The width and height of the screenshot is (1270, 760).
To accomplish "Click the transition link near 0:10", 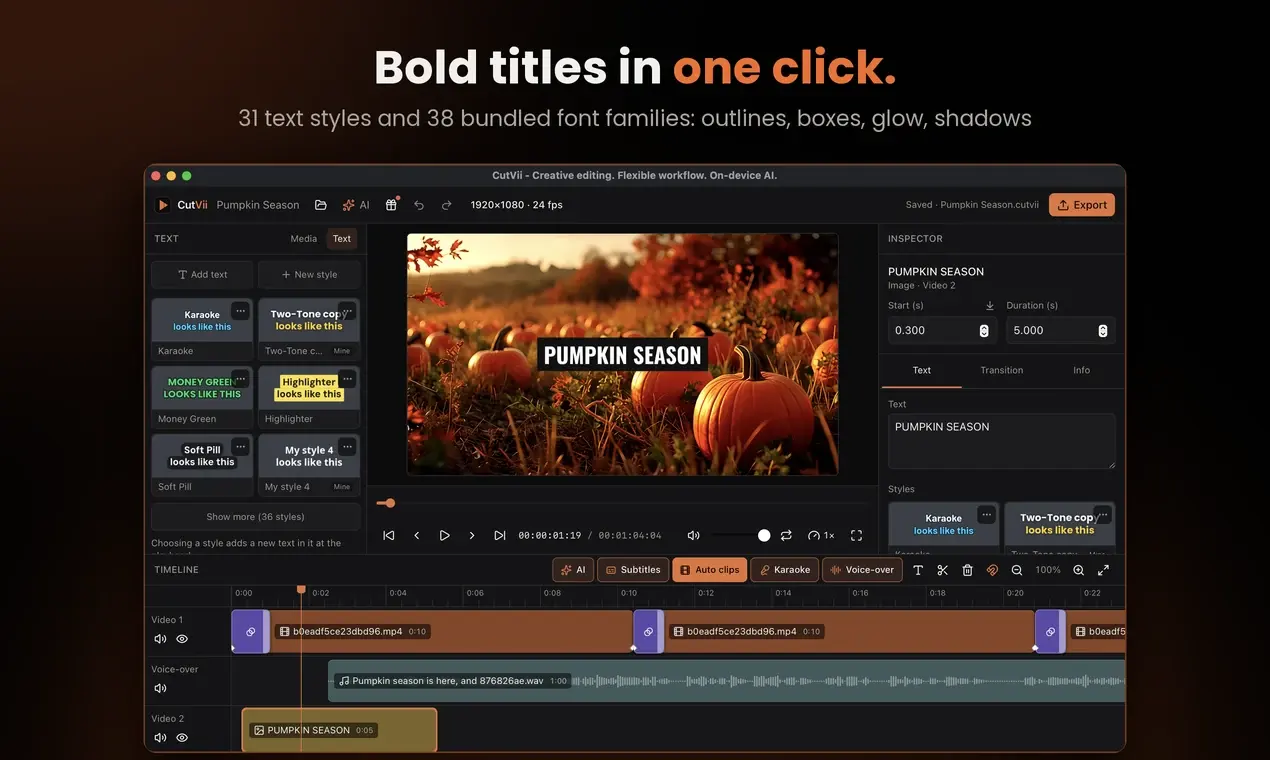I will tap(648, 632).
